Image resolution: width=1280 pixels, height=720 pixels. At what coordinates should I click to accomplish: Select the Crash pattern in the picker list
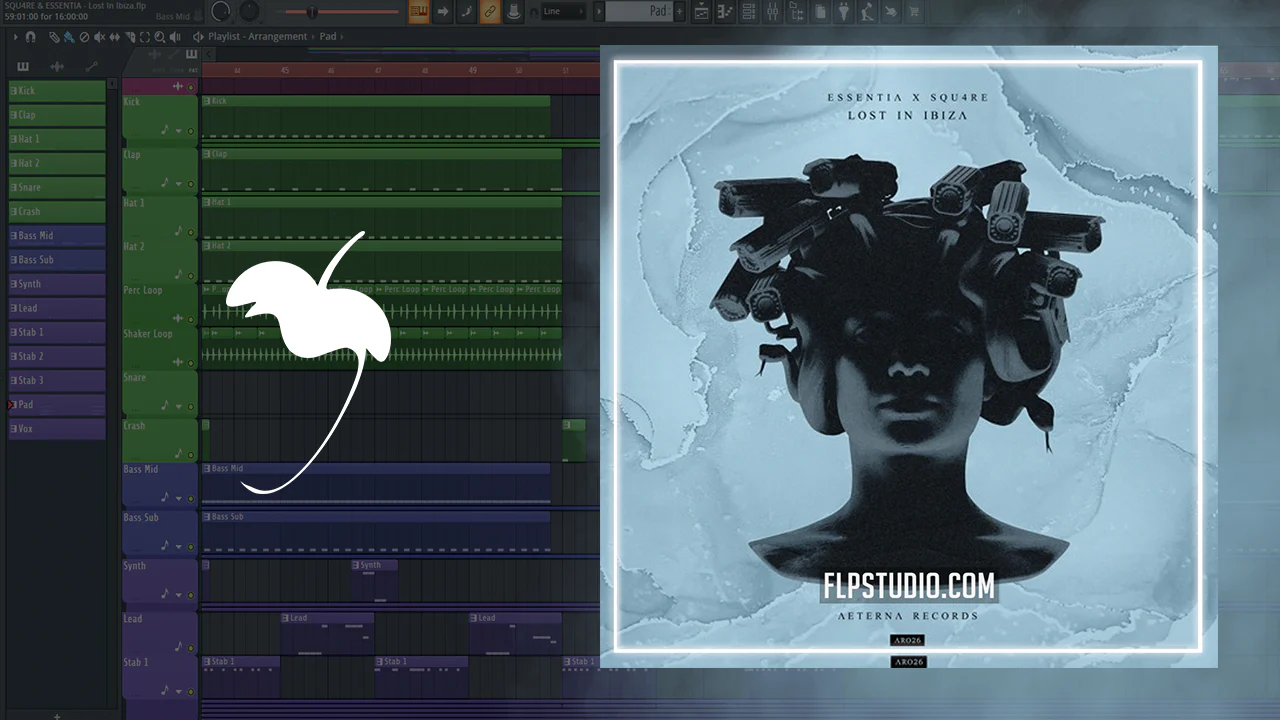(57, 211)
